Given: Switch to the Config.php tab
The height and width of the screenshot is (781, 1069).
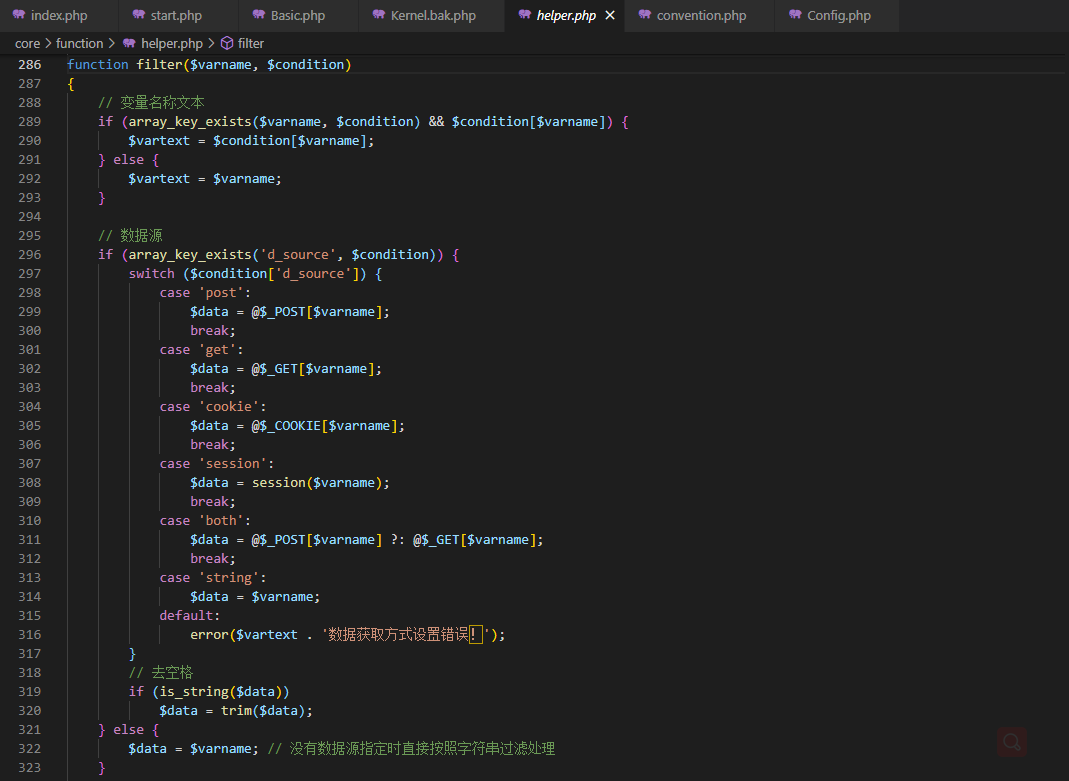Looking at the screenshot, I should point(837,16).
